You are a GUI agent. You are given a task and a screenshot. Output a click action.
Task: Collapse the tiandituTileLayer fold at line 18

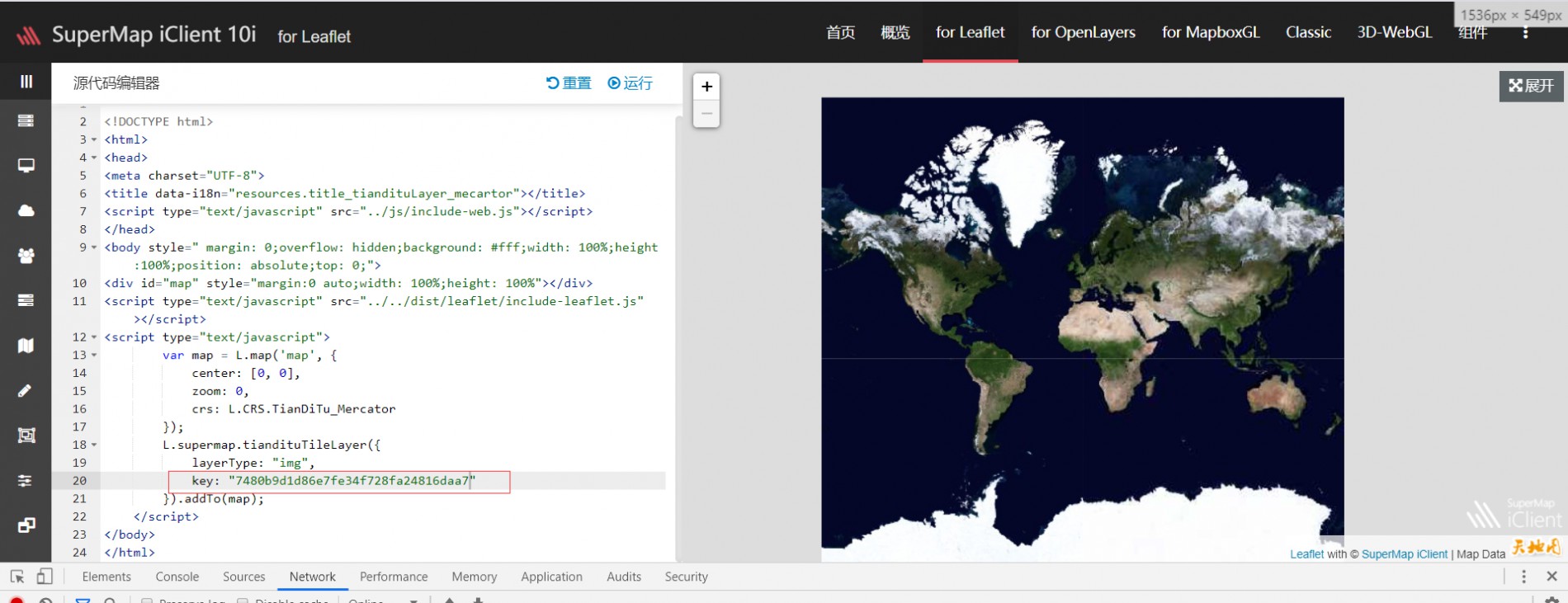94,445
